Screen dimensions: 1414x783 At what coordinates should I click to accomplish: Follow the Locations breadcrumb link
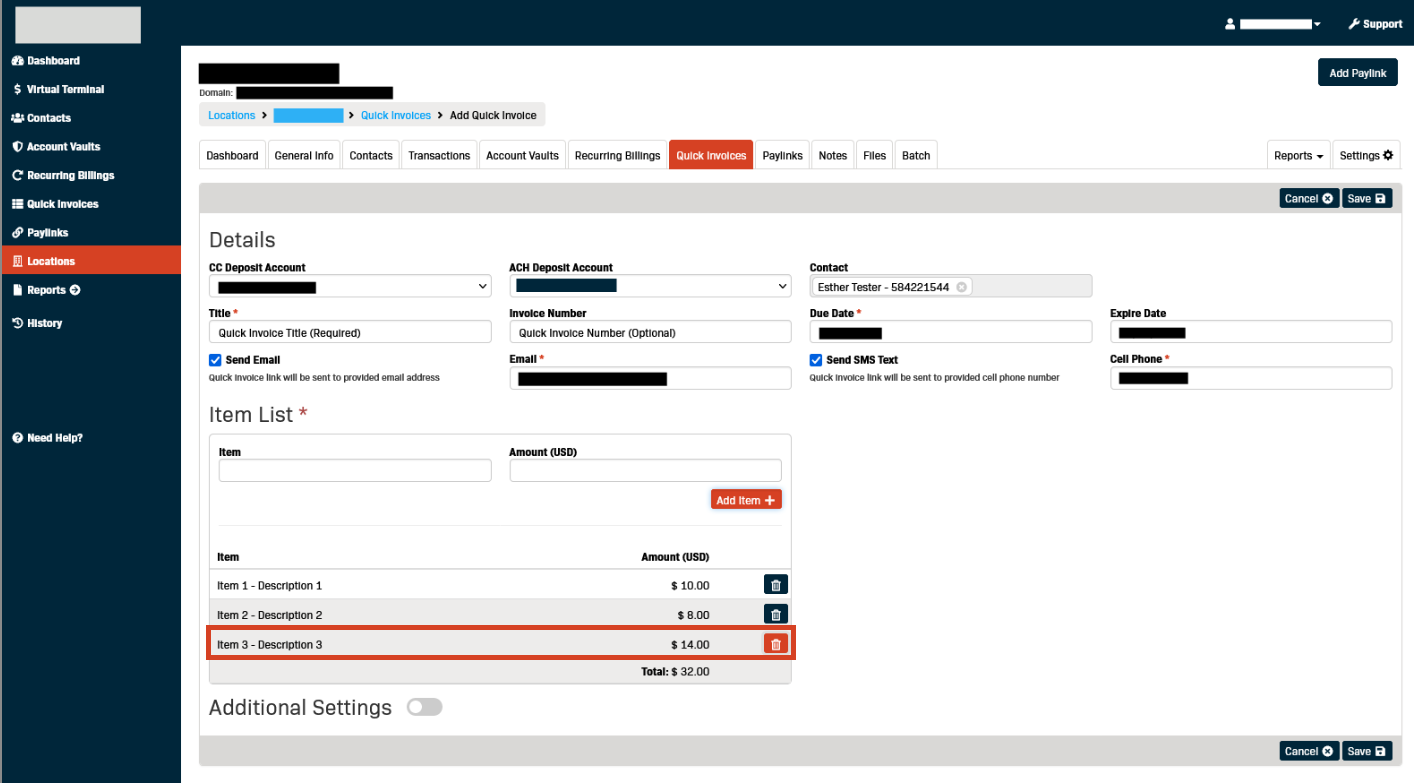coord(232,115)
